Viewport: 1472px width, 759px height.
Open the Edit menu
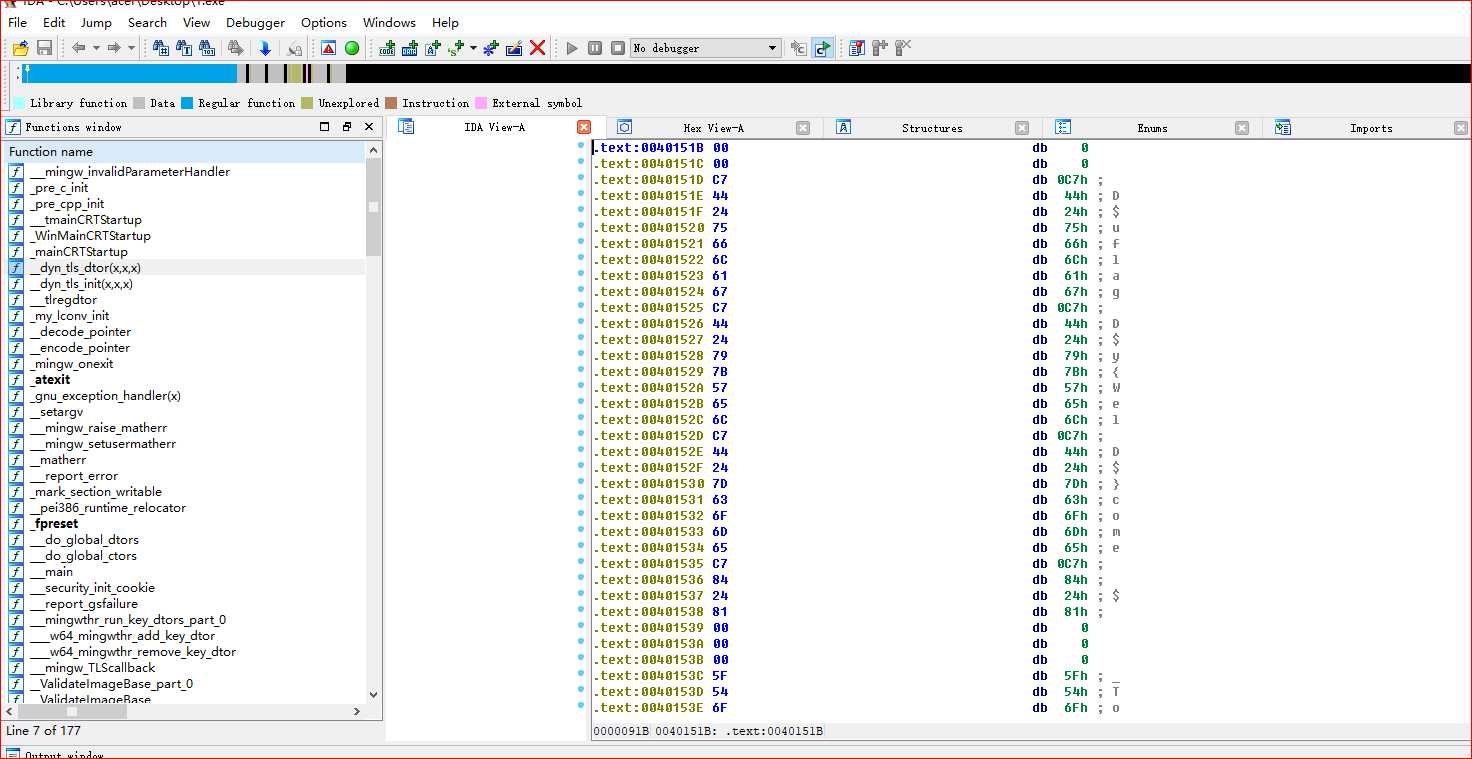pyautogui.click(x=54, y=22)
